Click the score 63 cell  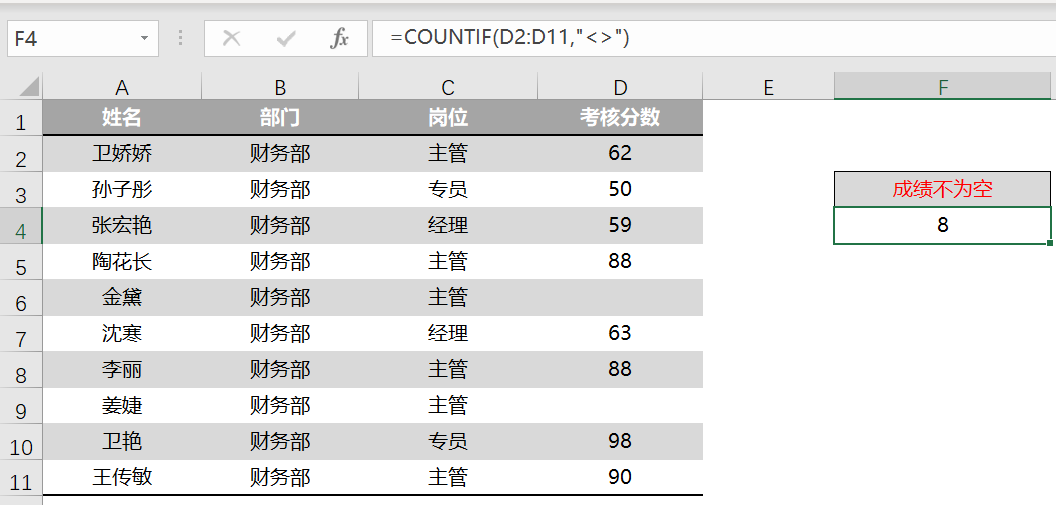(620, 333)
